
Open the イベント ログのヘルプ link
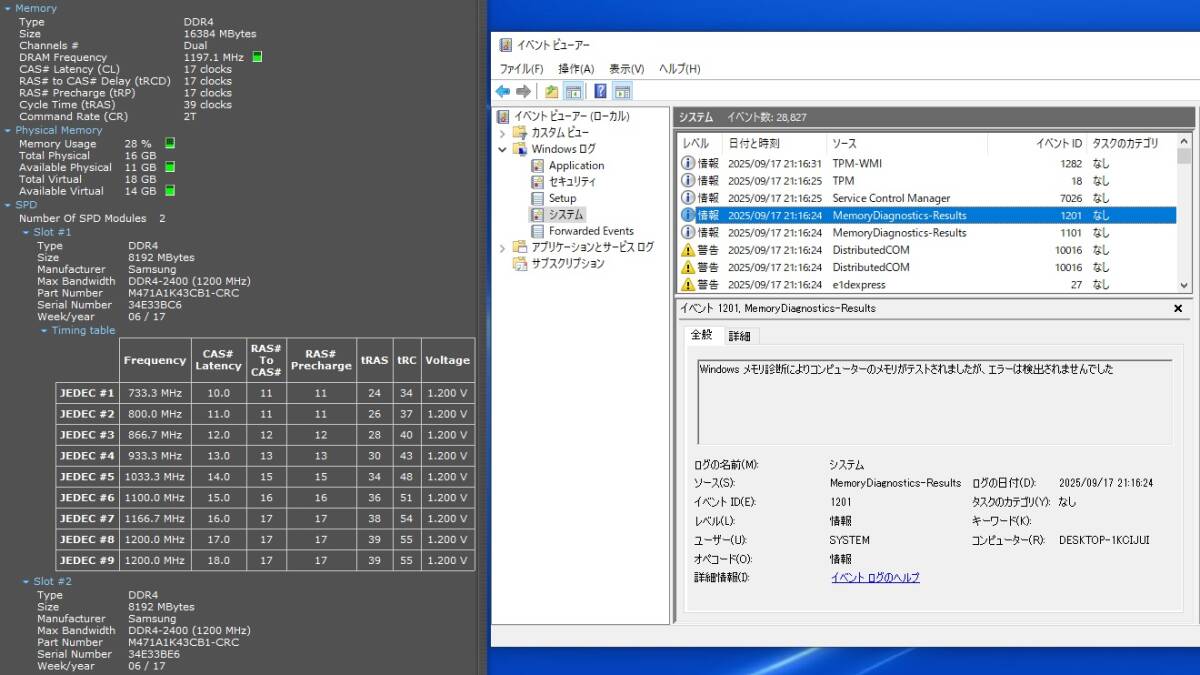click(875, 578)
